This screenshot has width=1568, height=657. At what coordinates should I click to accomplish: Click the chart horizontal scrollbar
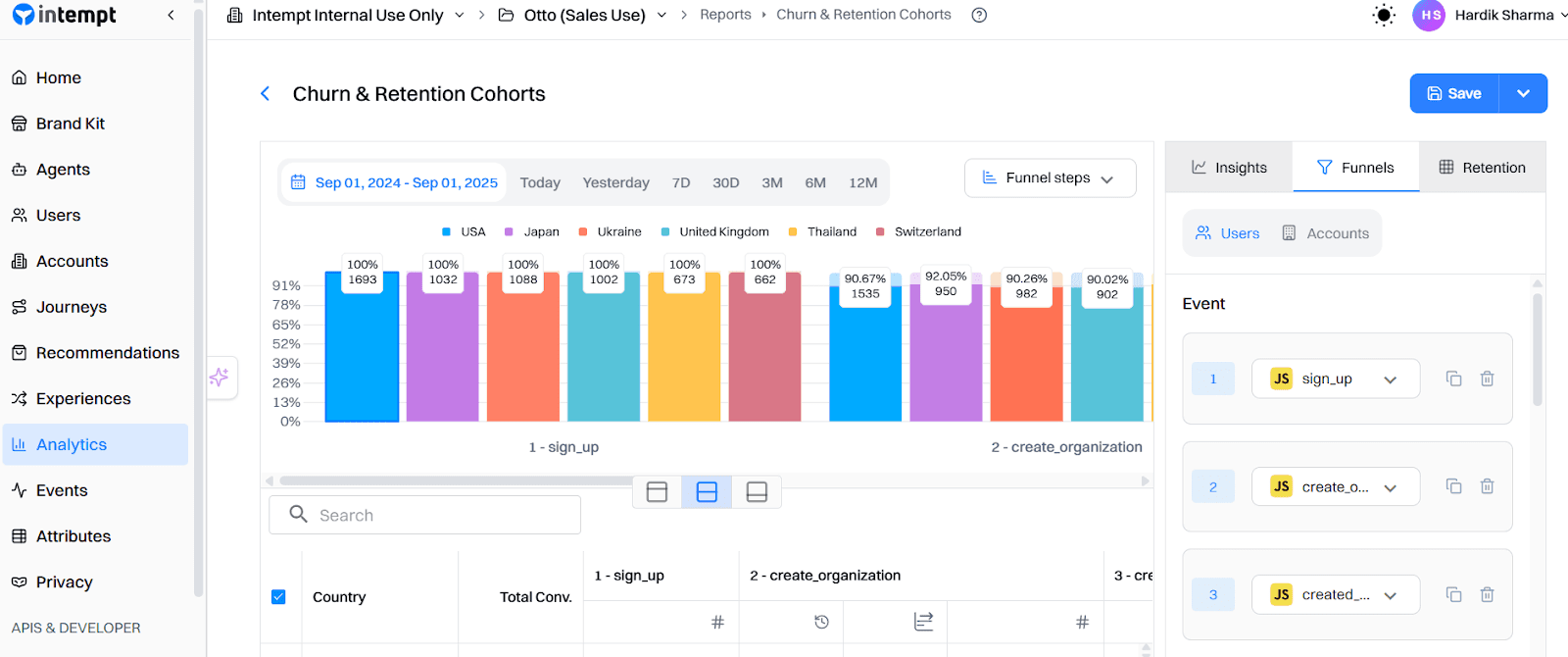point(457,480)
